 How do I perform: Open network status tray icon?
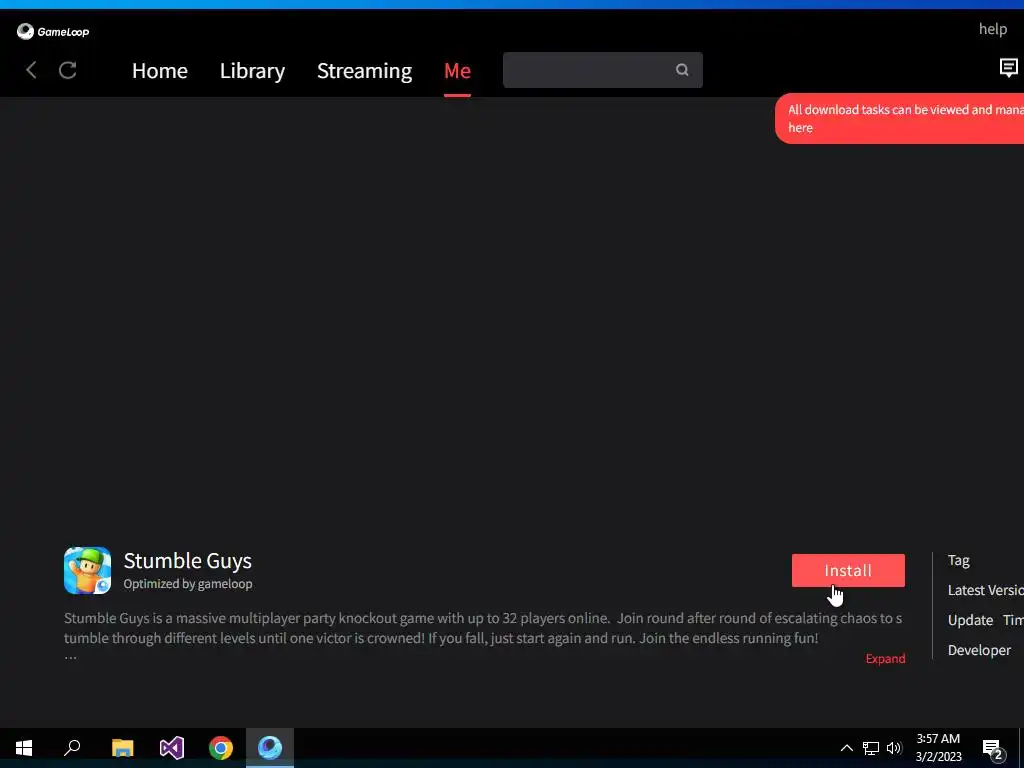(871, 748)
